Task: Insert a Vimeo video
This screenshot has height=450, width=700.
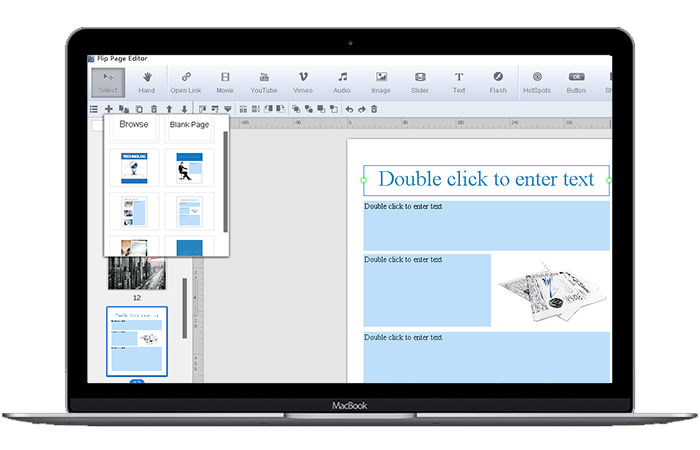Action: [x=303, y=81]
